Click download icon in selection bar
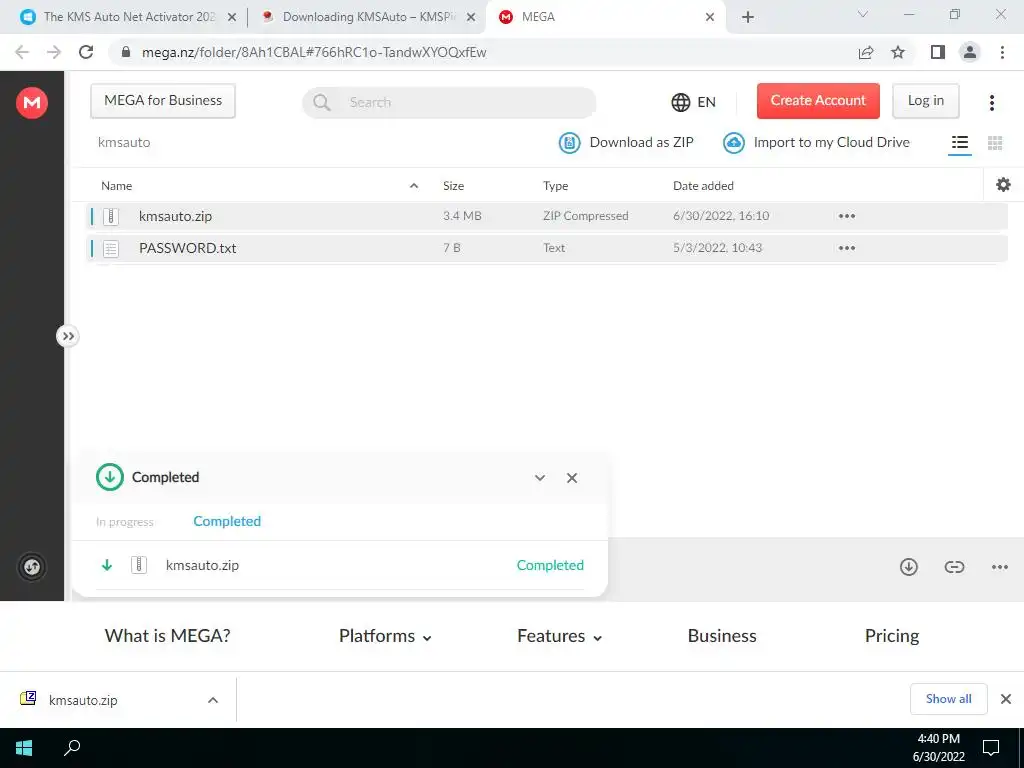Screen dimensions: 1024x768 tap(908, 567)
